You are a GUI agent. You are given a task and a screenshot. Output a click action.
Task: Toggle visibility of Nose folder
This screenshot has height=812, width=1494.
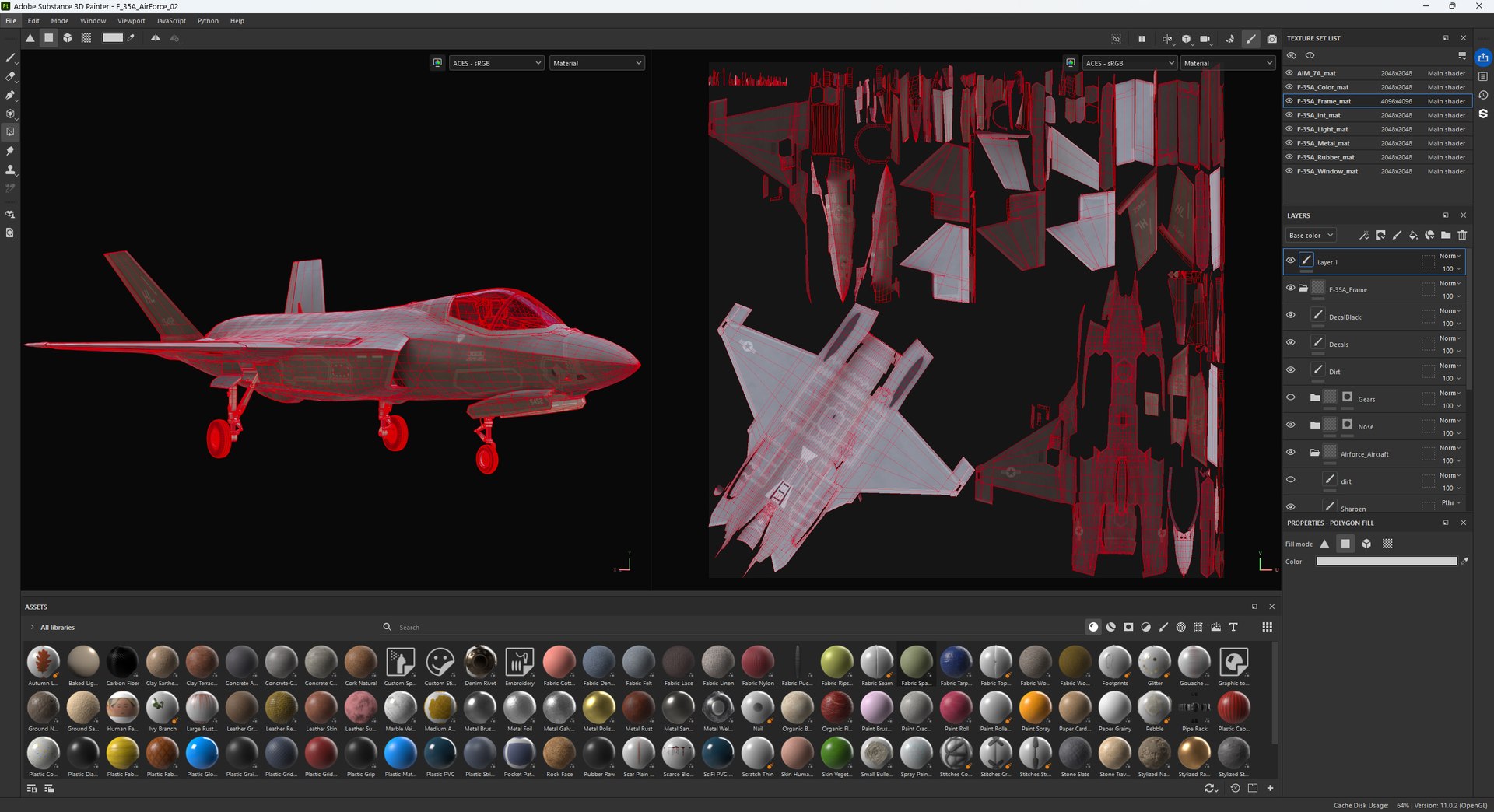(1291, 425)
